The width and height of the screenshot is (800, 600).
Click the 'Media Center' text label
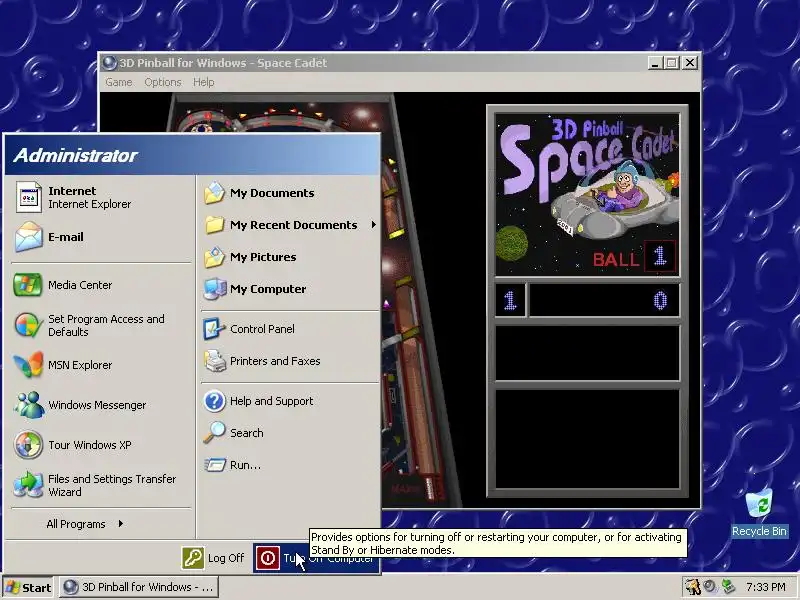pyautogui.click(x=80, y=285)
